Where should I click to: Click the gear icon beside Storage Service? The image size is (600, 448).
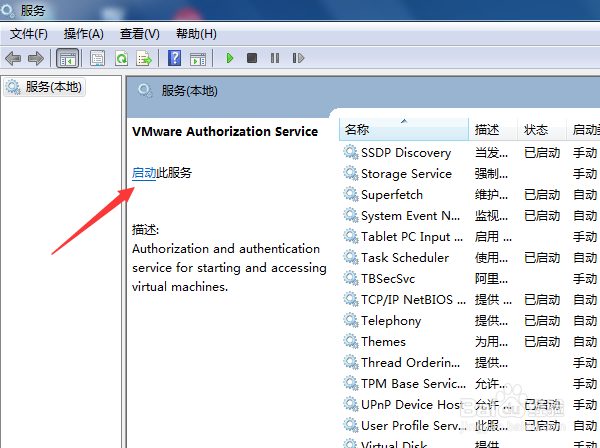click(350, 173)
